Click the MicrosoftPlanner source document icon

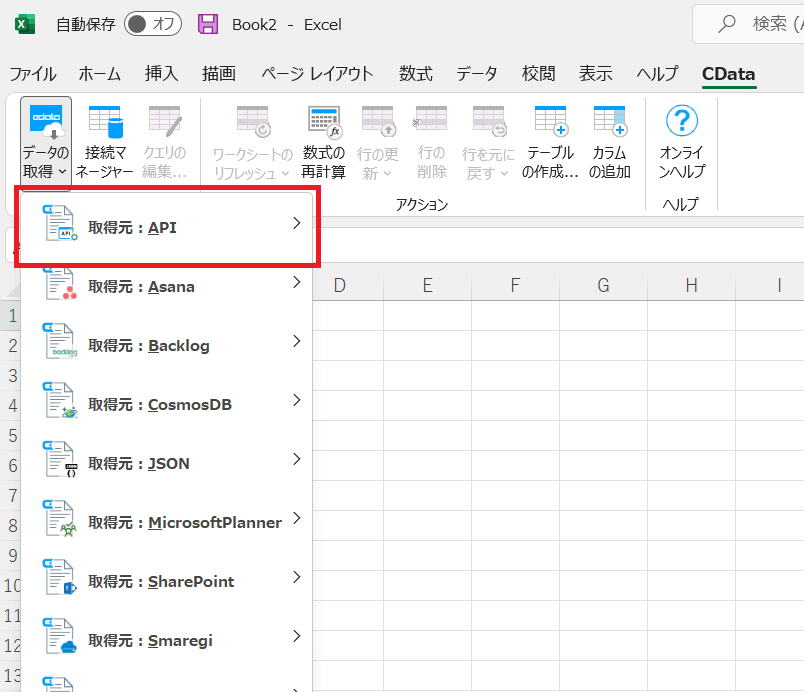[60, 518]
